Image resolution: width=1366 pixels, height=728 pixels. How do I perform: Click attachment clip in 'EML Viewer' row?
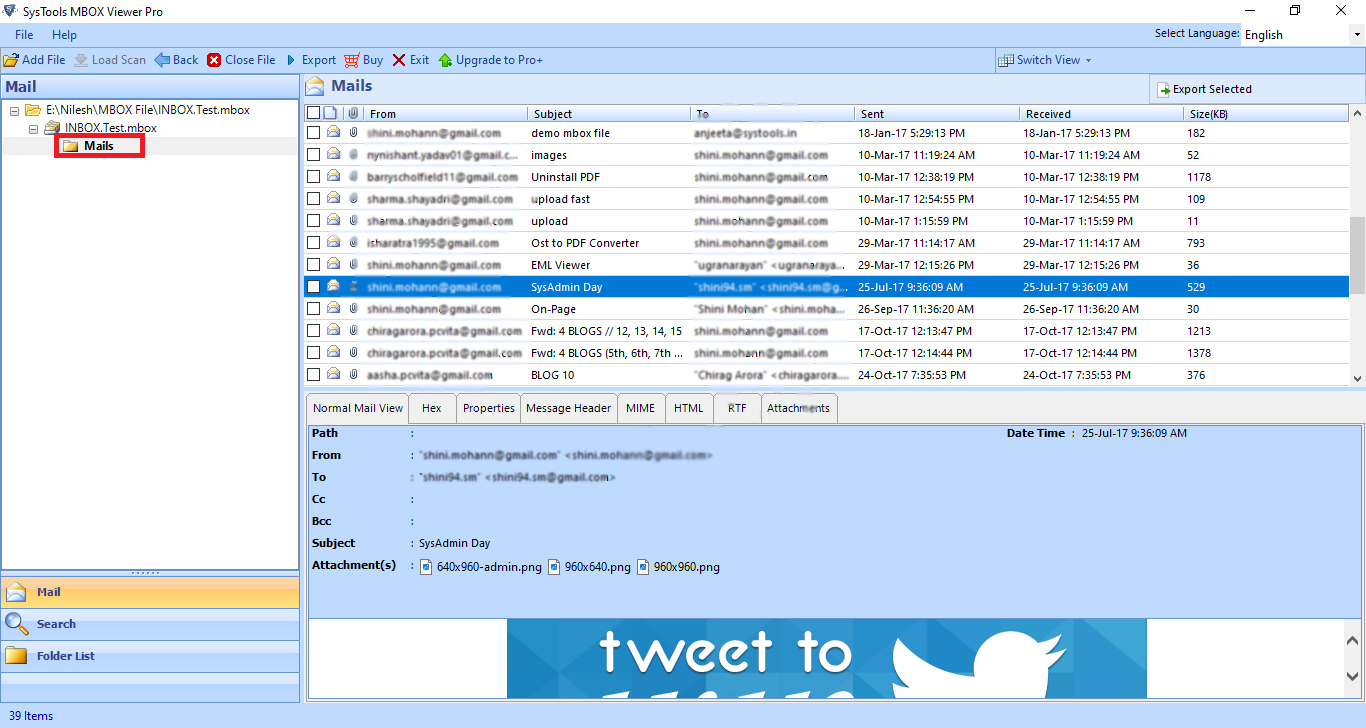pyautogui.click(x=353, y=265)
